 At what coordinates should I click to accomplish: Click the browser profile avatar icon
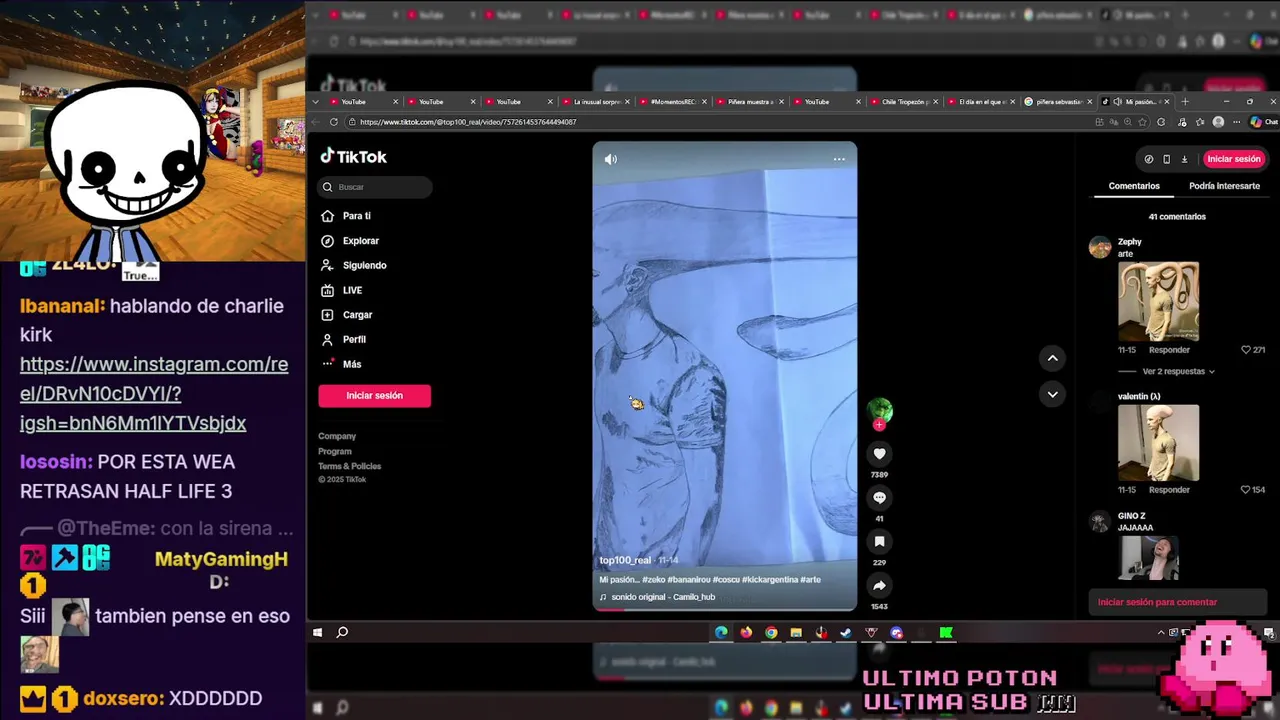1218,122
